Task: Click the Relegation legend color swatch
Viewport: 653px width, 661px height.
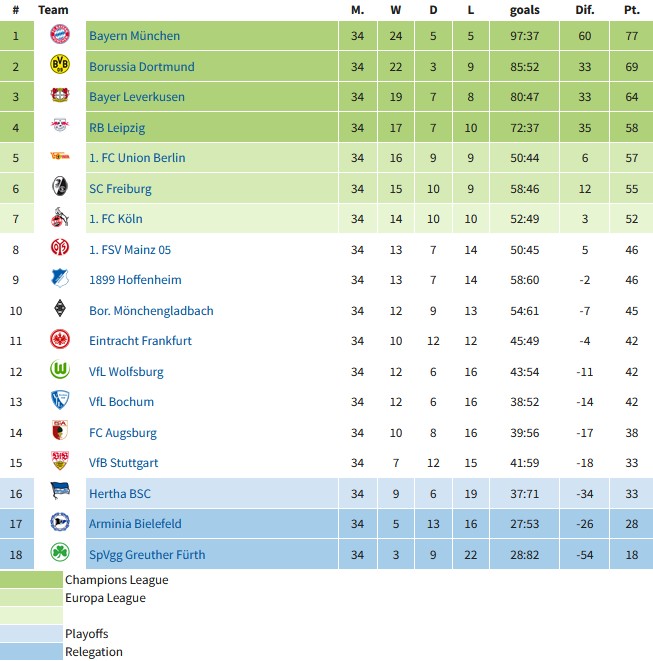Action: pos(31,652)
